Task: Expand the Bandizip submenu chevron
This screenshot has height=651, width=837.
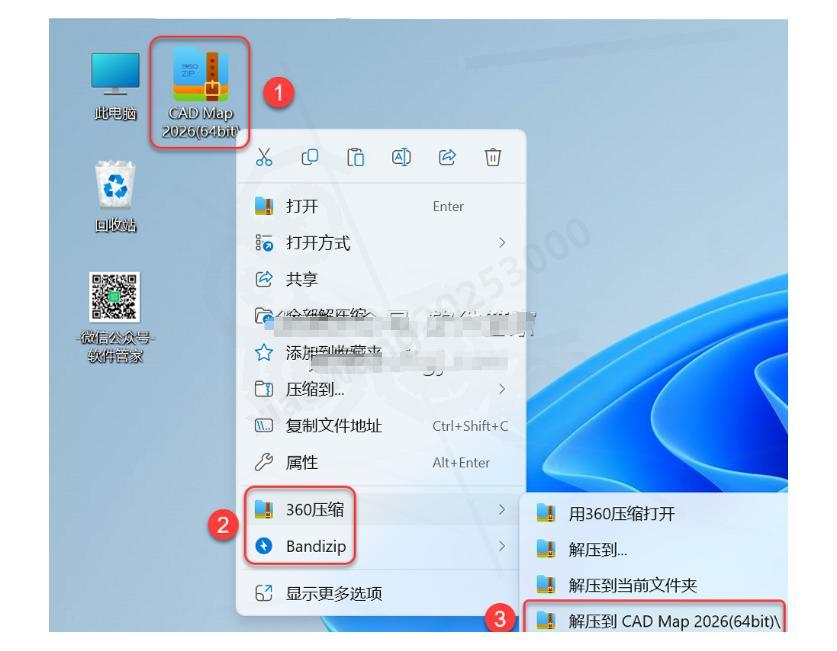Action: tap(502, 546)
